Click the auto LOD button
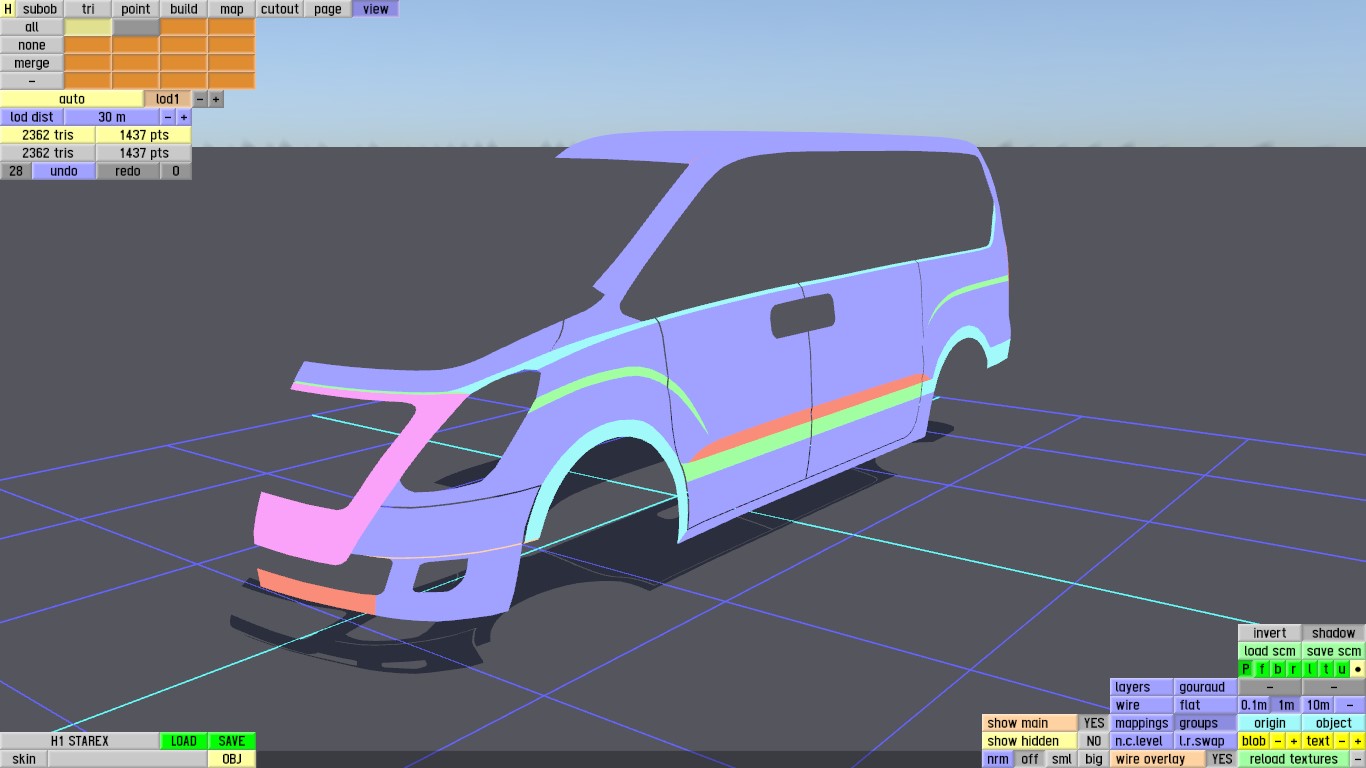Screen dimensions: 1366x768 pos(72,99)
